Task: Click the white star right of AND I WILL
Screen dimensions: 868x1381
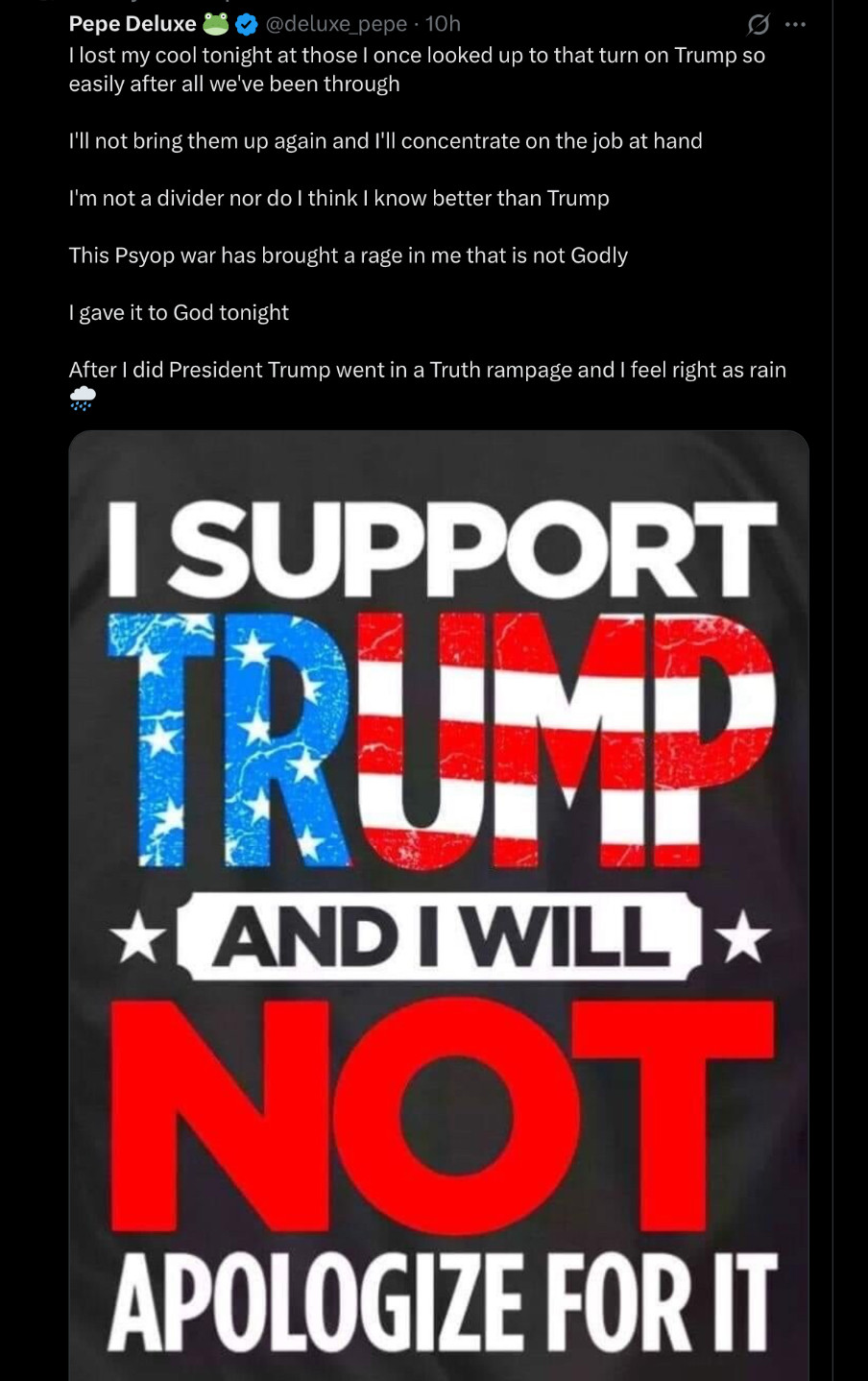Action: pos(746,937)
